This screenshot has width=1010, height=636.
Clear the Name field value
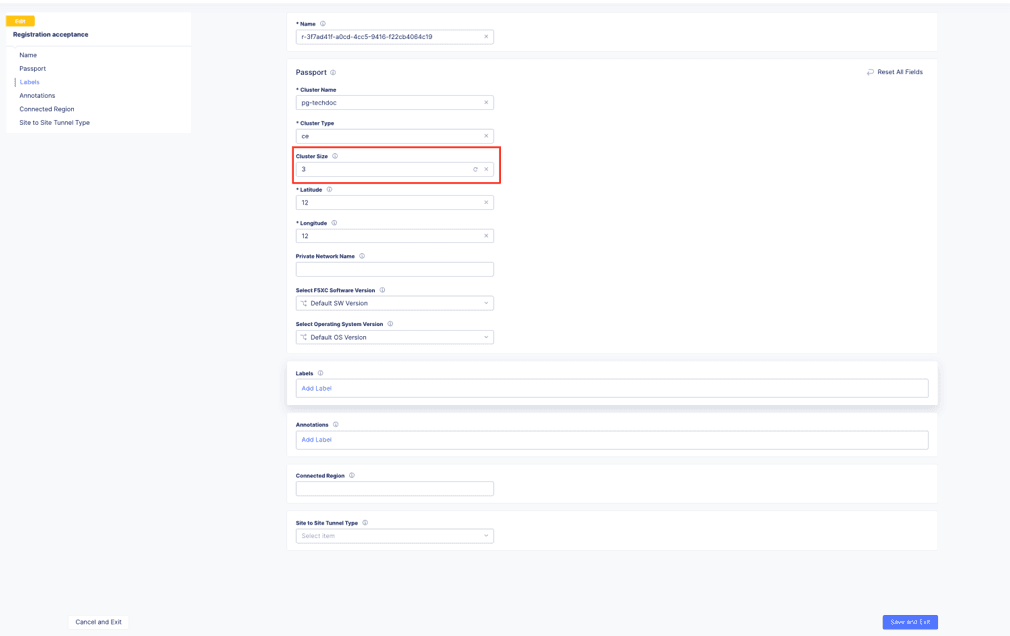[x=486, y=37]
